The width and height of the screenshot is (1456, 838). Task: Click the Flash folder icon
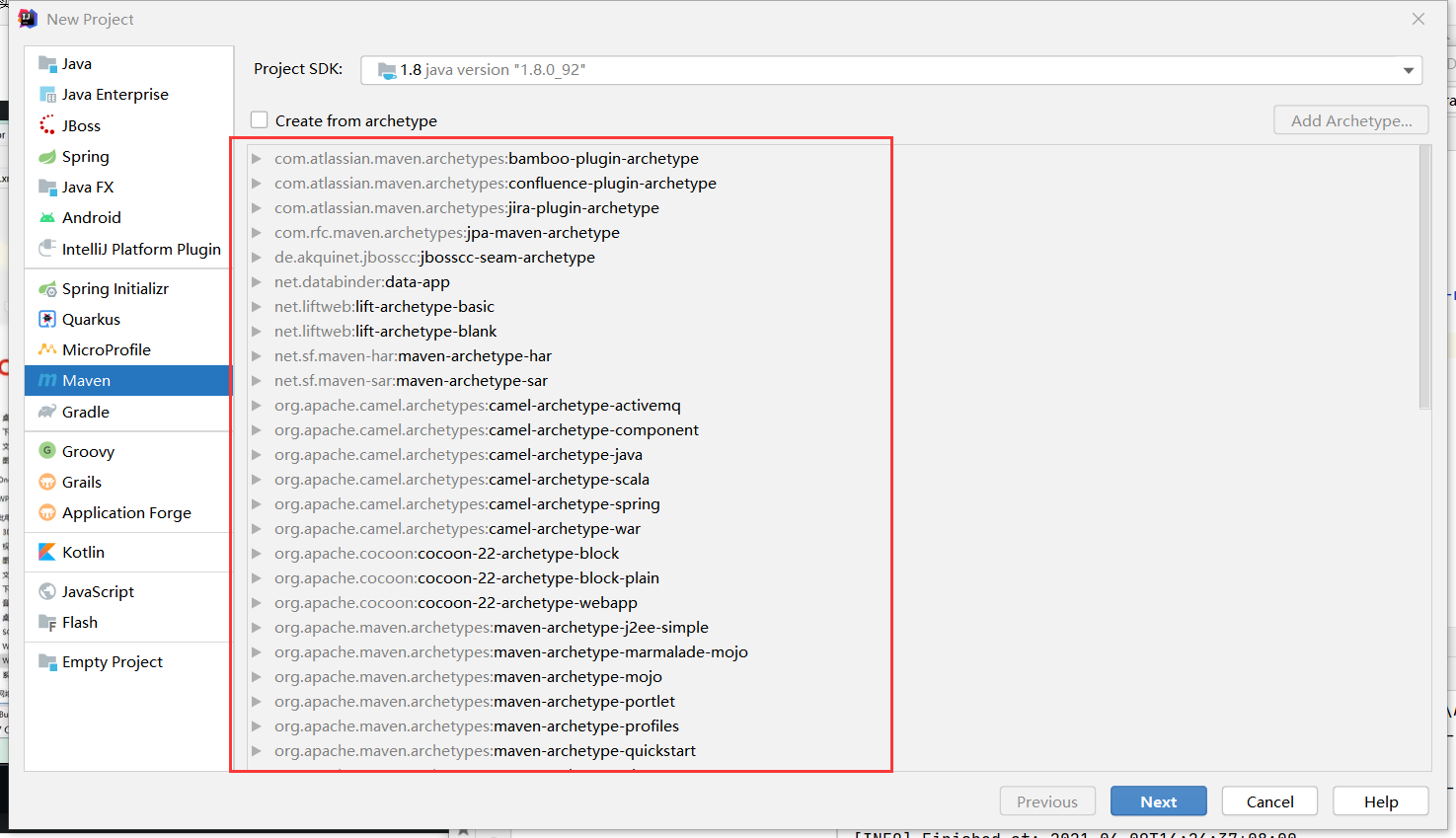tap(47, 622)
